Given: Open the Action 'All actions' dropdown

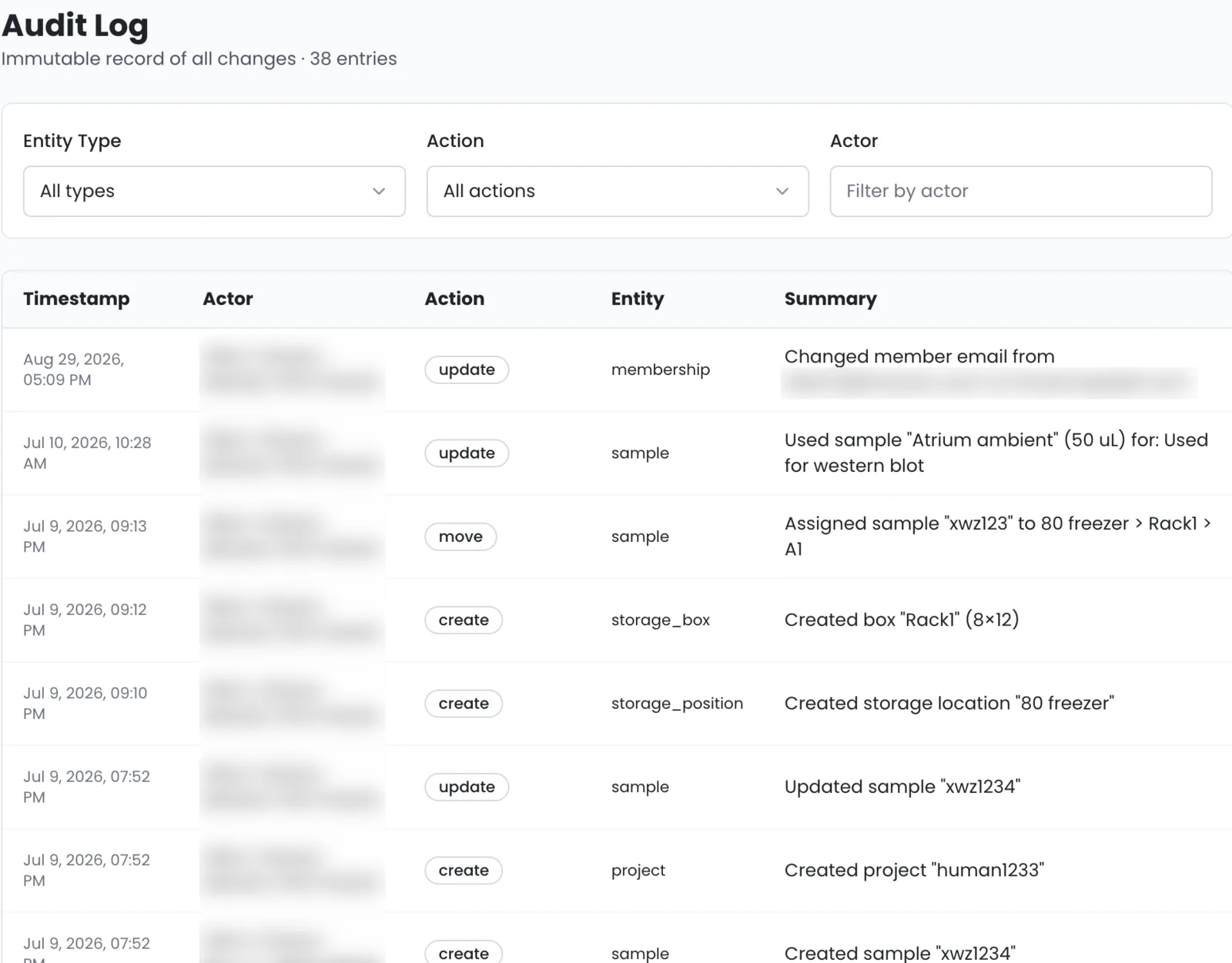Looking at the screenshot, I should click(x=618, y=191).
